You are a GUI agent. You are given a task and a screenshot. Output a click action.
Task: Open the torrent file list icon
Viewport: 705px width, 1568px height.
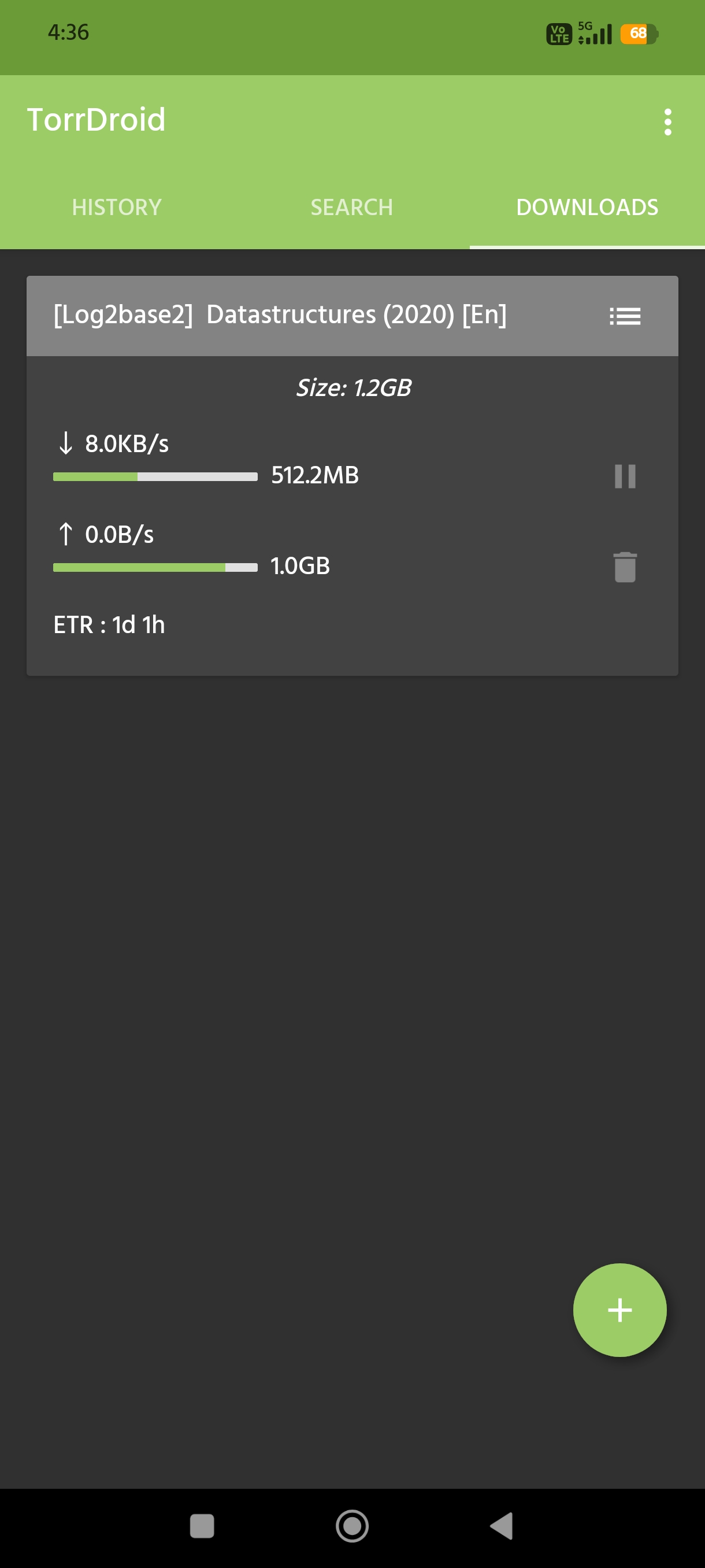pyautogui.click(x=625, y=316)
